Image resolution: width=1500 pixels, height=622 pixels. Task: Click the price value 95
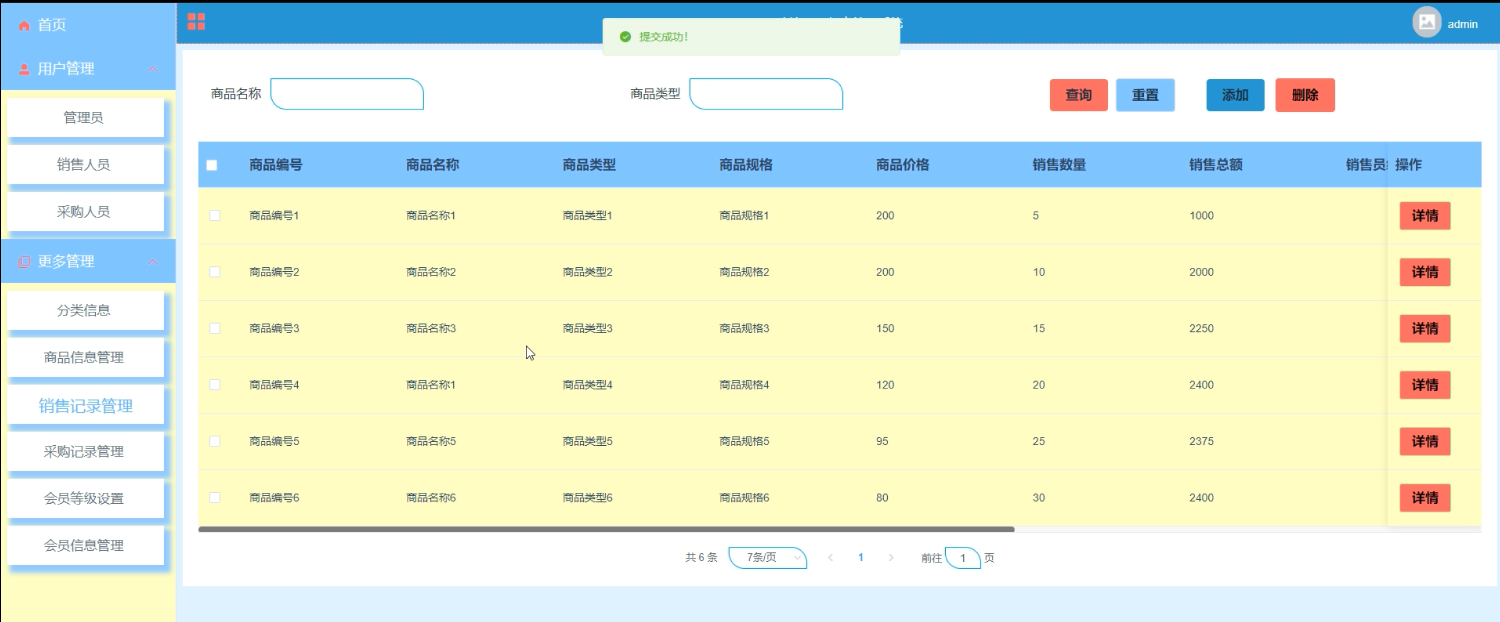coord(882,441)
